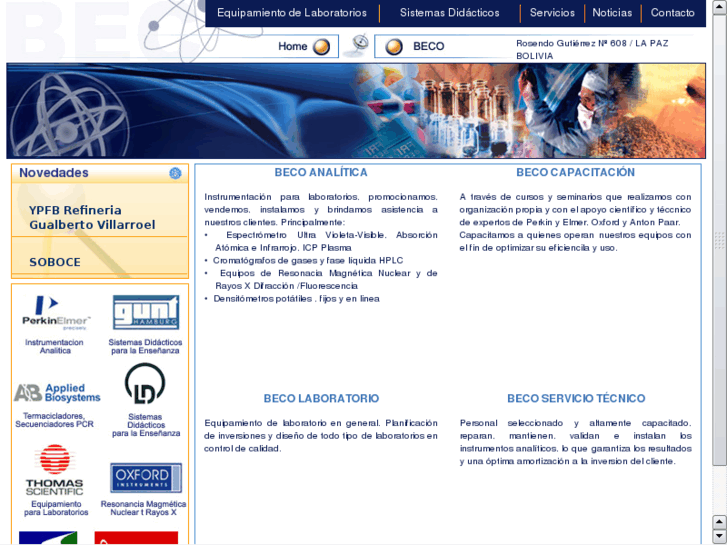Viewport: 727px width, 545px height.
Task: Click the BECO LABORATORIO heading
Action: 321,398
